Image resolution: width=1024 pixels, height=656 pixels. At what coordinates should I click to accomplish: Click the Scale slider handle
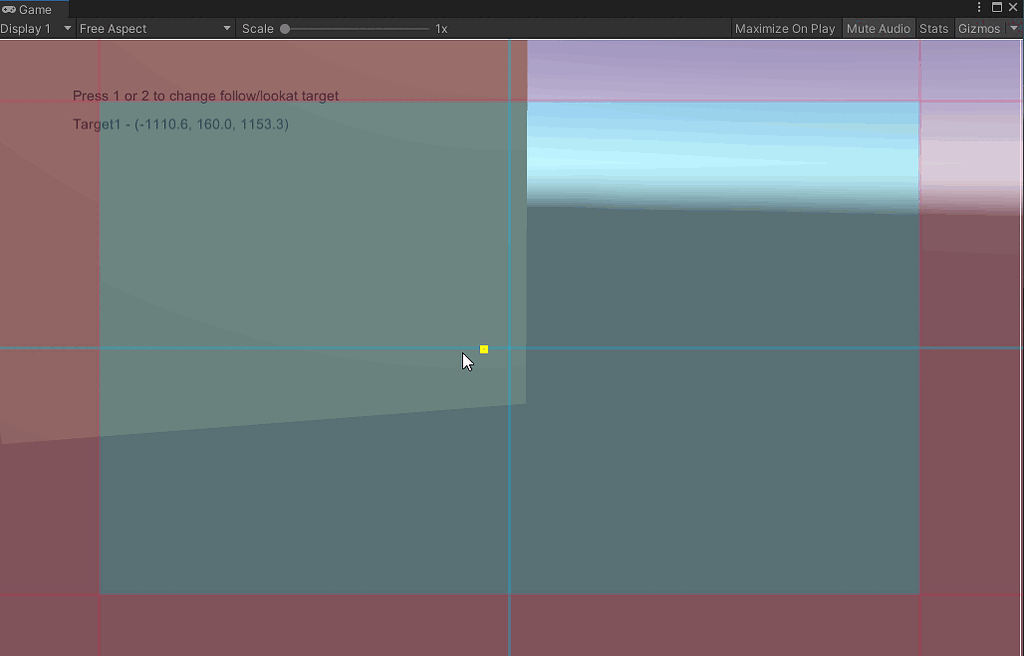click(285, 28)
